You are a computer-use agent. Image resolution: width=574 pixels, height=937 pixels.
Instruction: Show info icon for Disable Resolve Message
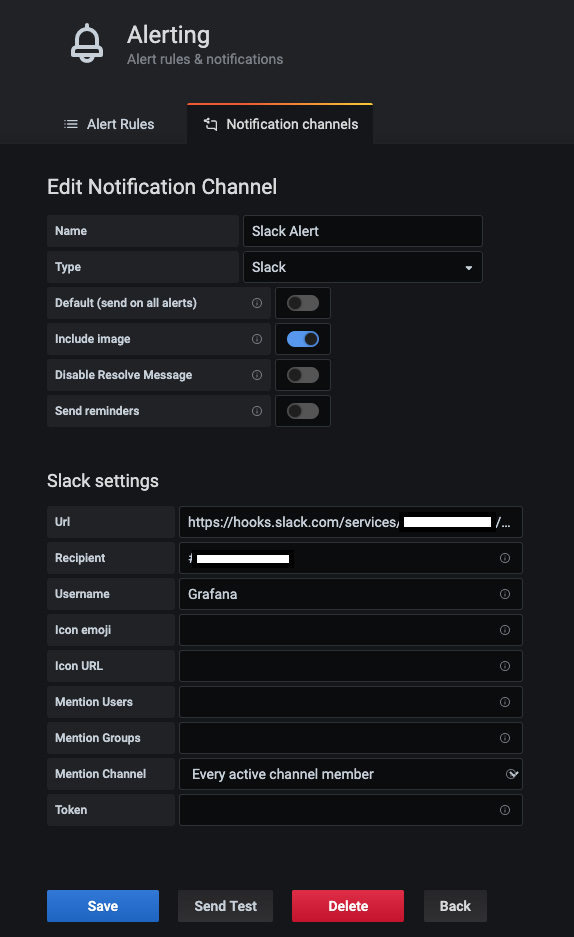click(x=257, y=375)
